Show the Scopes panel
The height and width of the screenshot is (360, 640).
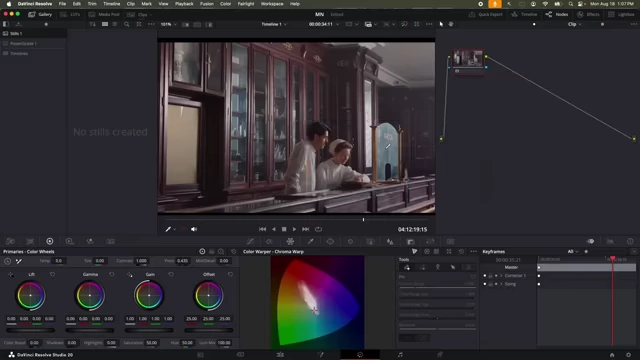tap(610, 241)
